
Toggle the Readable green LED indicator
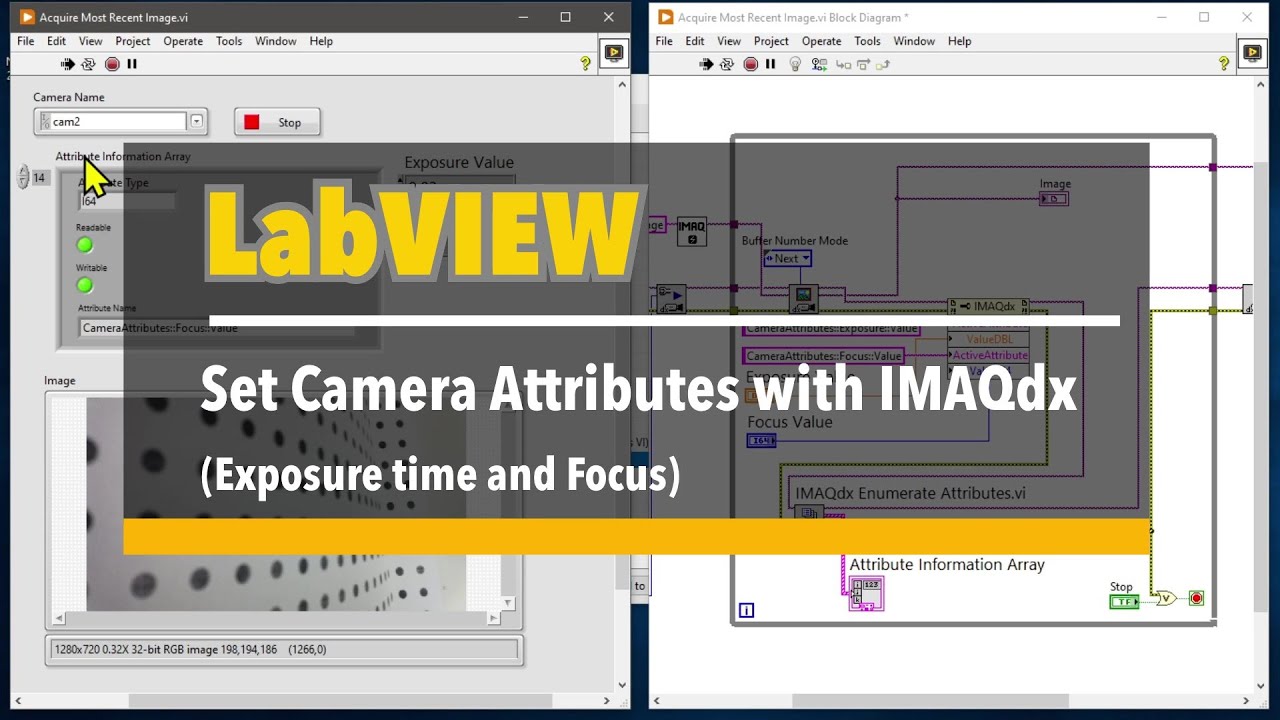click(x=85, y=244)
